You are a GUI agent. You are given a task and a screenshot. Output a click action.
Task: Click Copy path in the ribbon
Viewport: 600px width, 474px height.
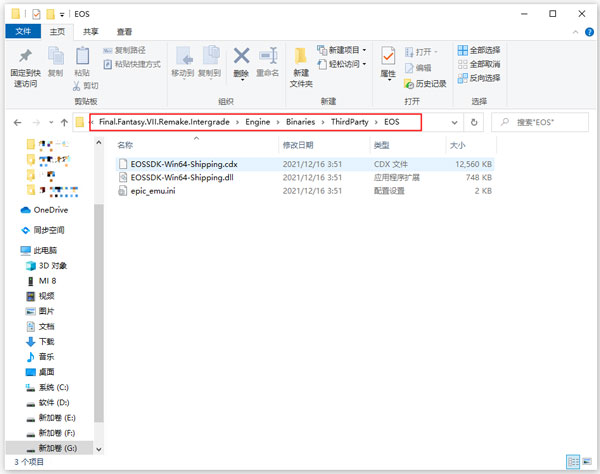click(124, 50)
